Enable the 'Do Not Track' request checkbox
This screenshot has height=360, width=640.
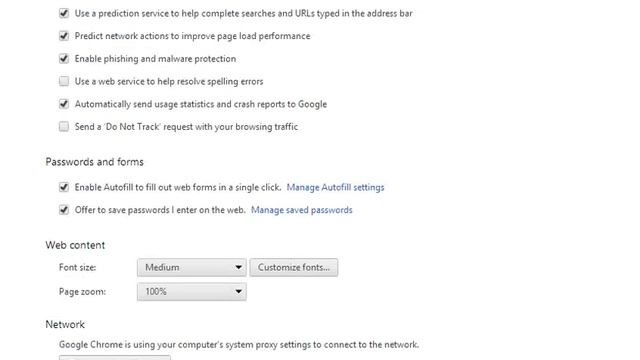[64, 127]
